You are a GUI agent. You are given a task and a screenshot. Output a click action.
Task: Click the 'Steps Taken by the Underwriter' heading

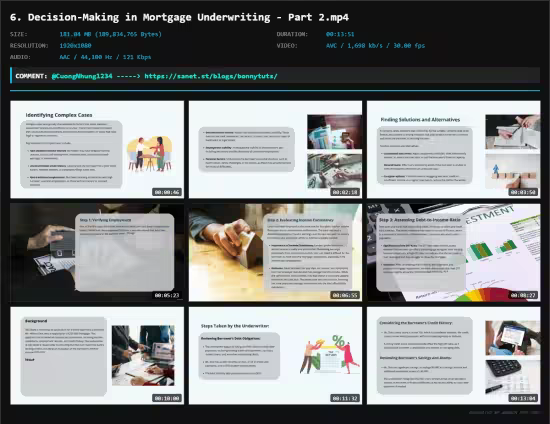(235, 326)
